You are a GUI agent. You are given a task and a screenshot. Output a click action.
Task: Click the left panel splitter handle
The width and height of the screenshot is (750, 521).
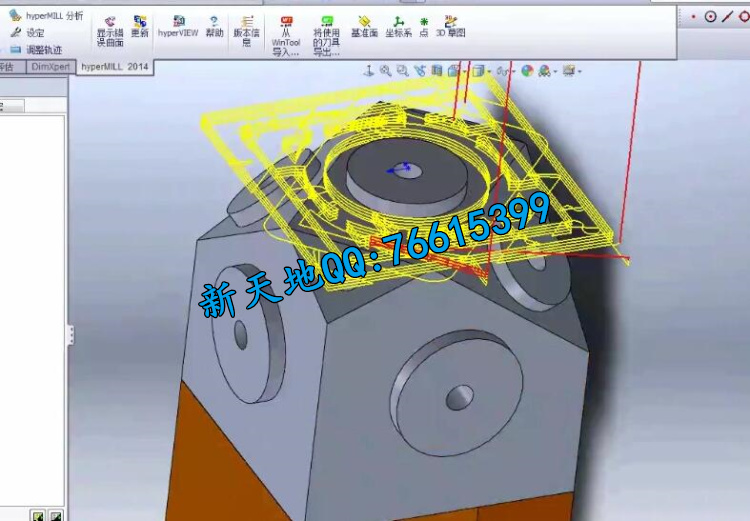[x=71, y=333]
